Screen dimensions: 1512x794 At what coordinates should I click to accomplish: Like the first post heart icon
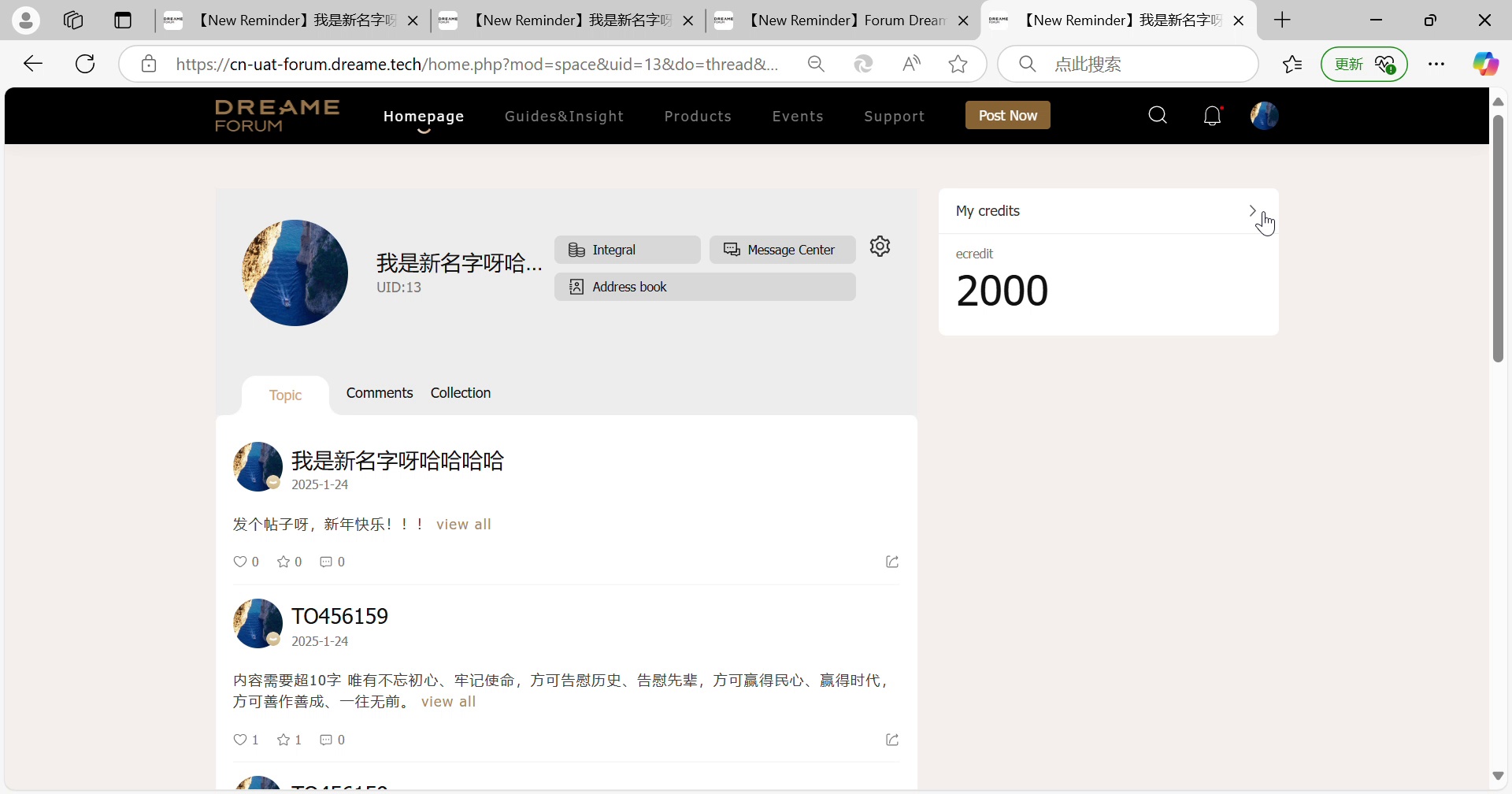click(240, 562)
